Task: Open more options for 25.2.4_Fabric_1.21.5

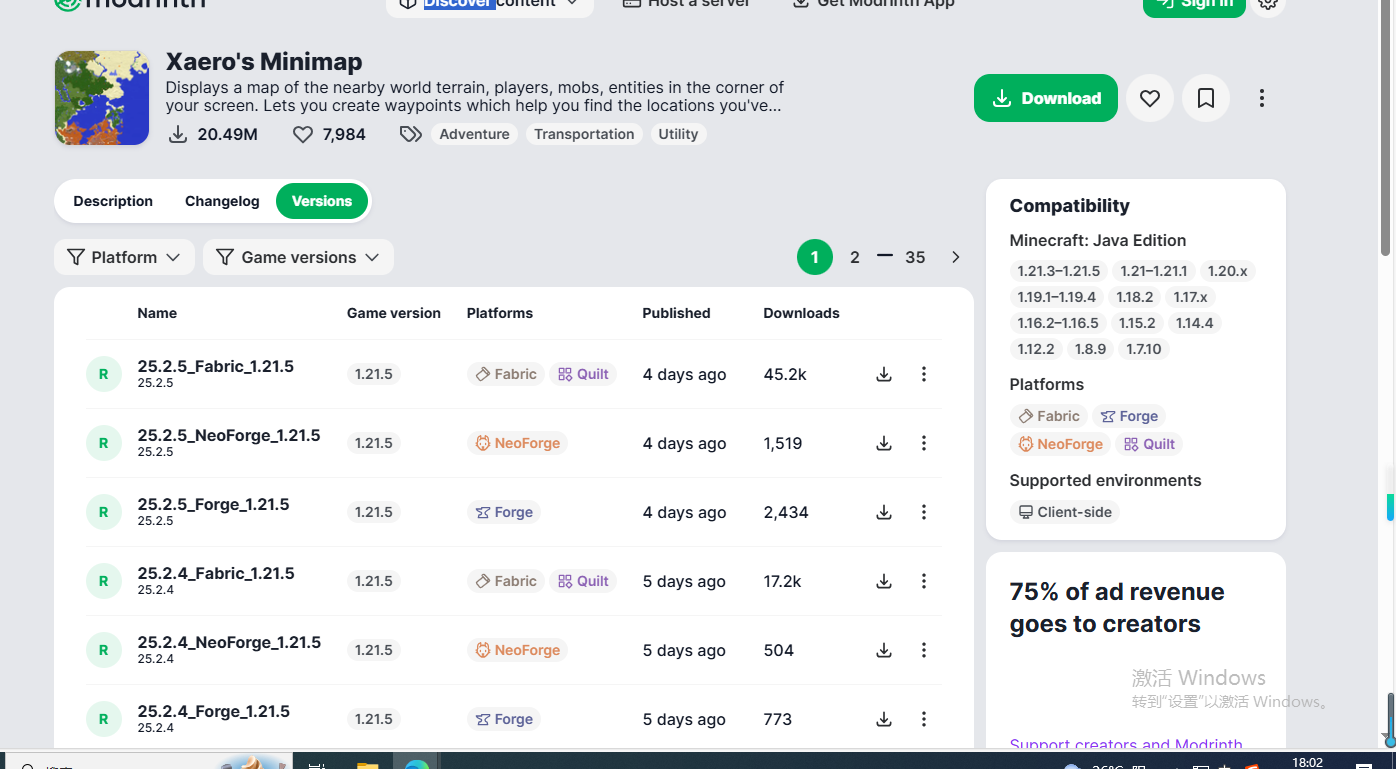Action: click(x=924, y=581)
